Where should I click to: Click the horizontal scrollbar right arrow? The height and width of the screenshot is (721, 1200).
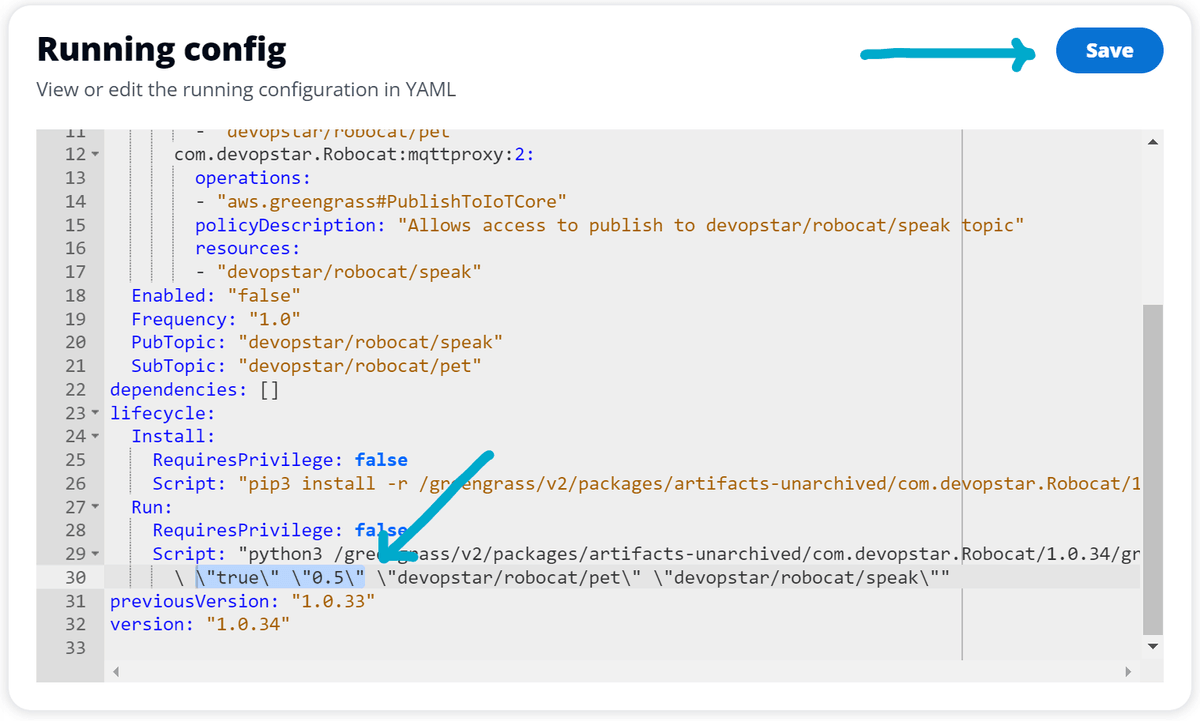tap(1130, 671)
